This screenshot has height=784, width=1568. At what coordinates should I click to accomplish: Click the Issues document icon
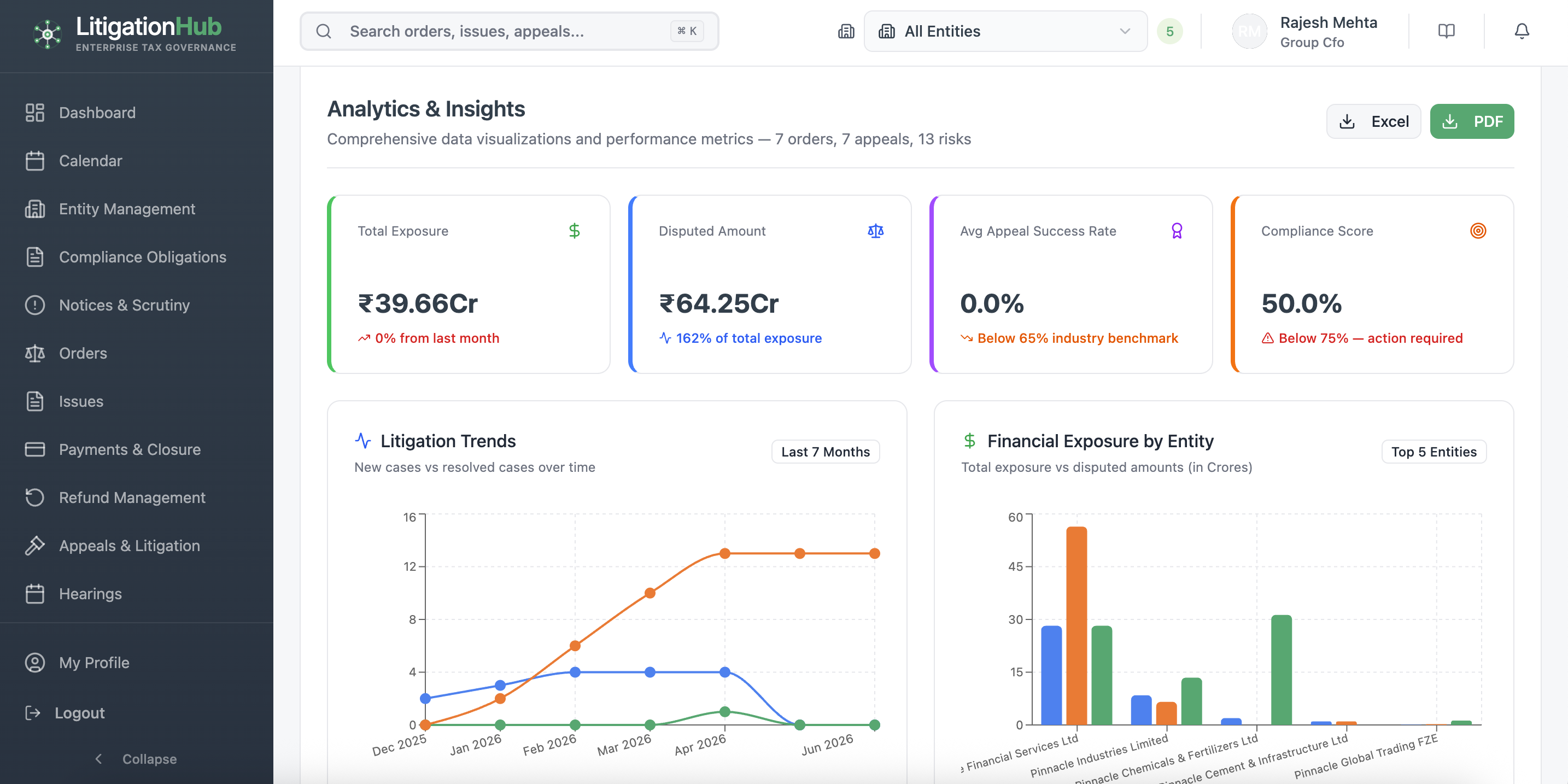(x=34, y=401)
